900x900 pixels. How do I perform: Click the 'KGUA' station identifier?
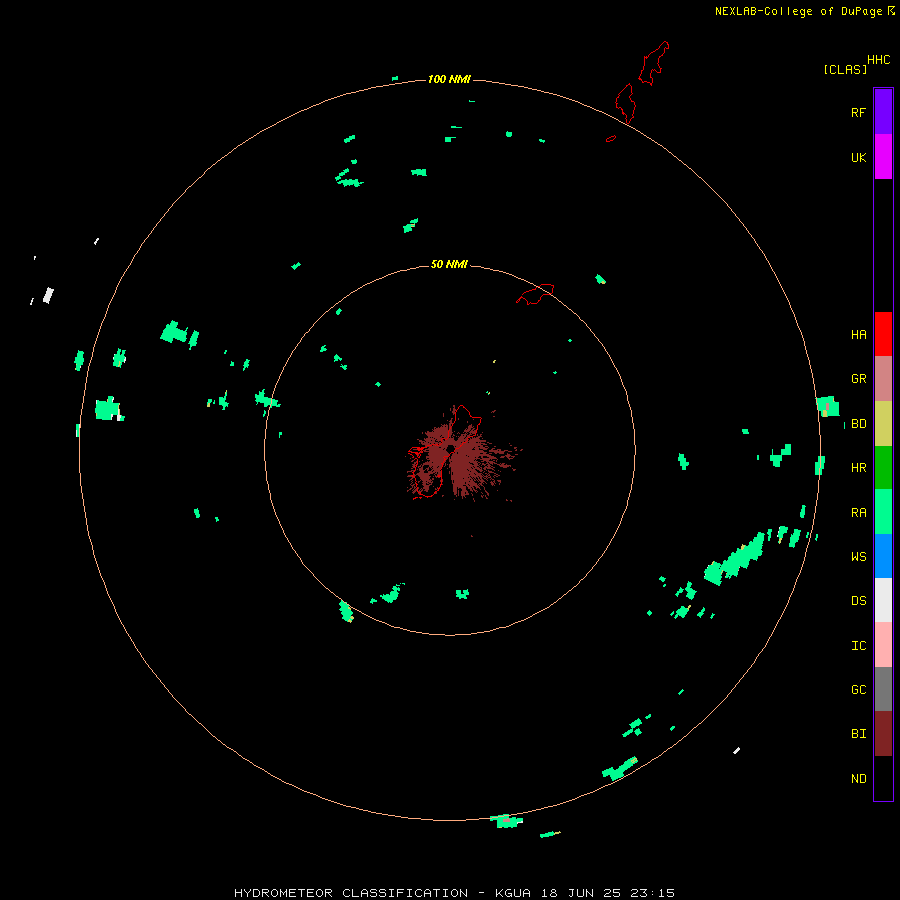(513, 893)
